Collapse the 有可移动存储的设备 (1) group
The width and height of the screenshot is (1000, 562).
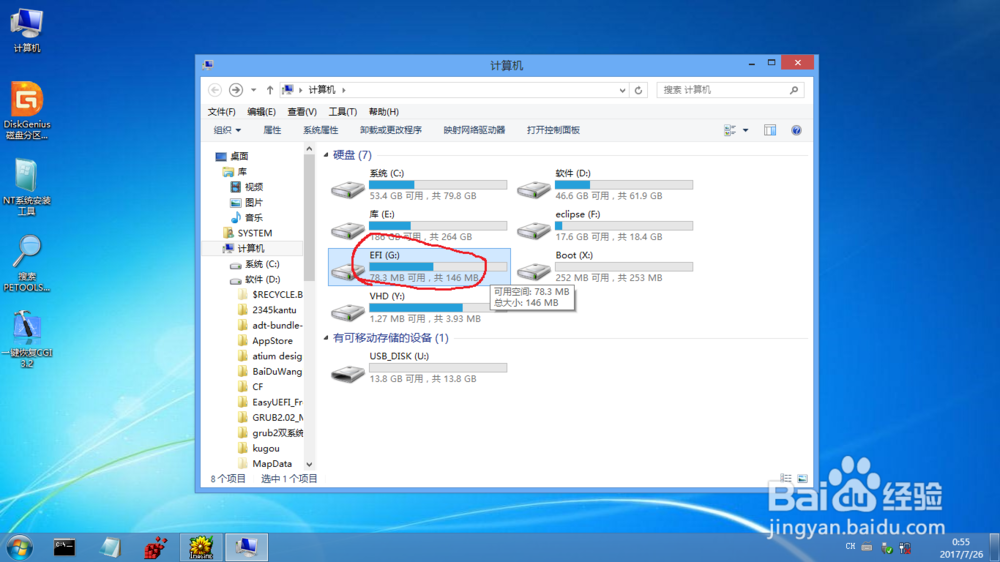[327, 338]
